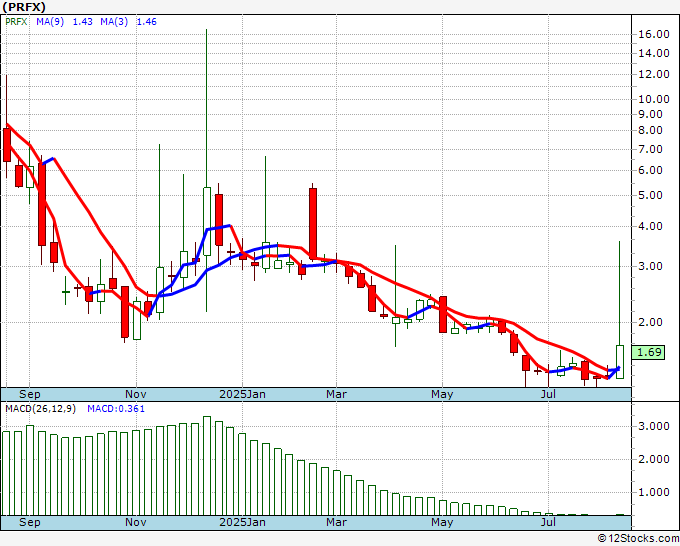Click the 9.00 price axis label

click(651, 114)
